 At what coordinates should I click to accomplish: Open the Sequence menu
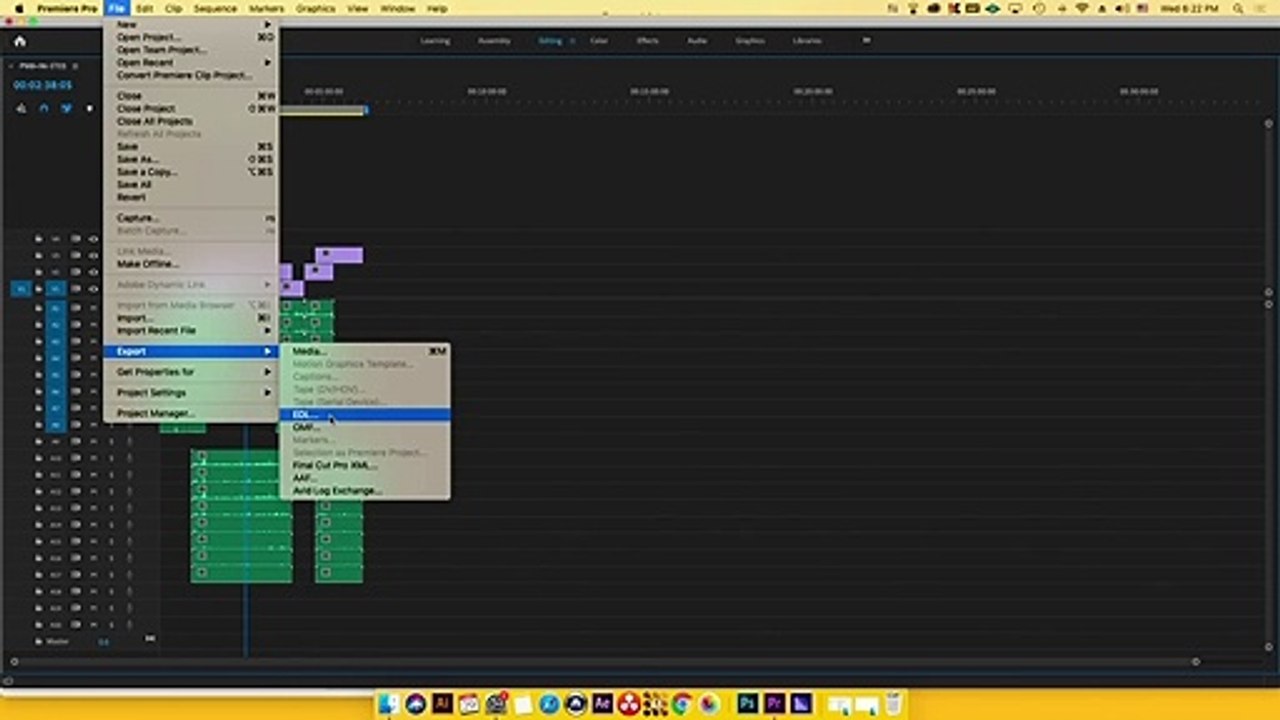pos(215,8)
